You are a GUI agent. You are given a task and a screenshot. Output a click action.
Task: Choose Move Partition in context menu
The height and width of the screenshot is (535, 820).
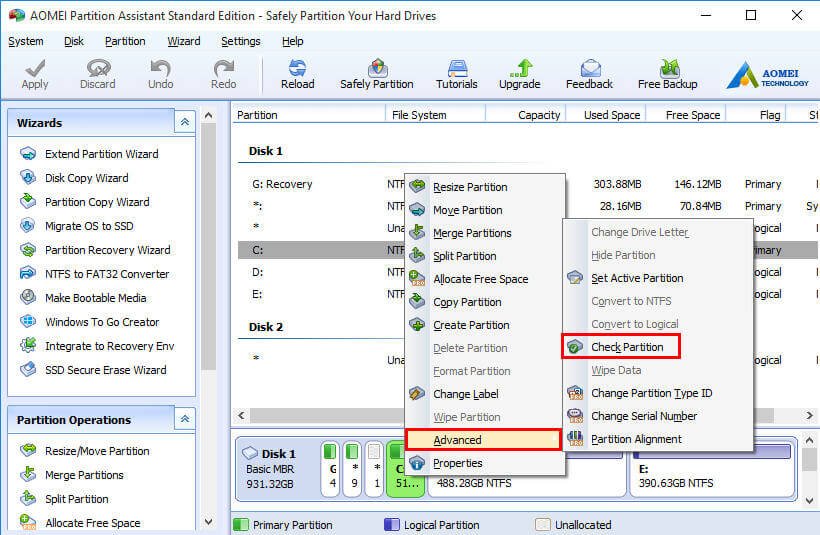pos(484,210)
